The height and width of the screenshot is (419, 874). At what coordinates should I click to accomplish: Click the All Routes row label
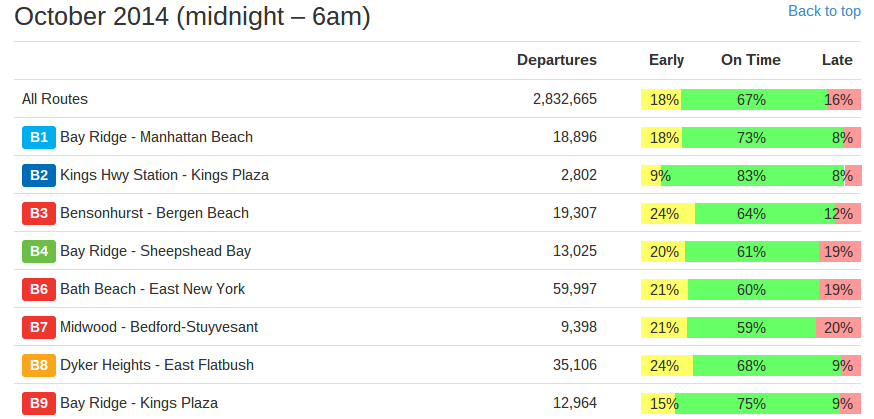pos(55,99)
